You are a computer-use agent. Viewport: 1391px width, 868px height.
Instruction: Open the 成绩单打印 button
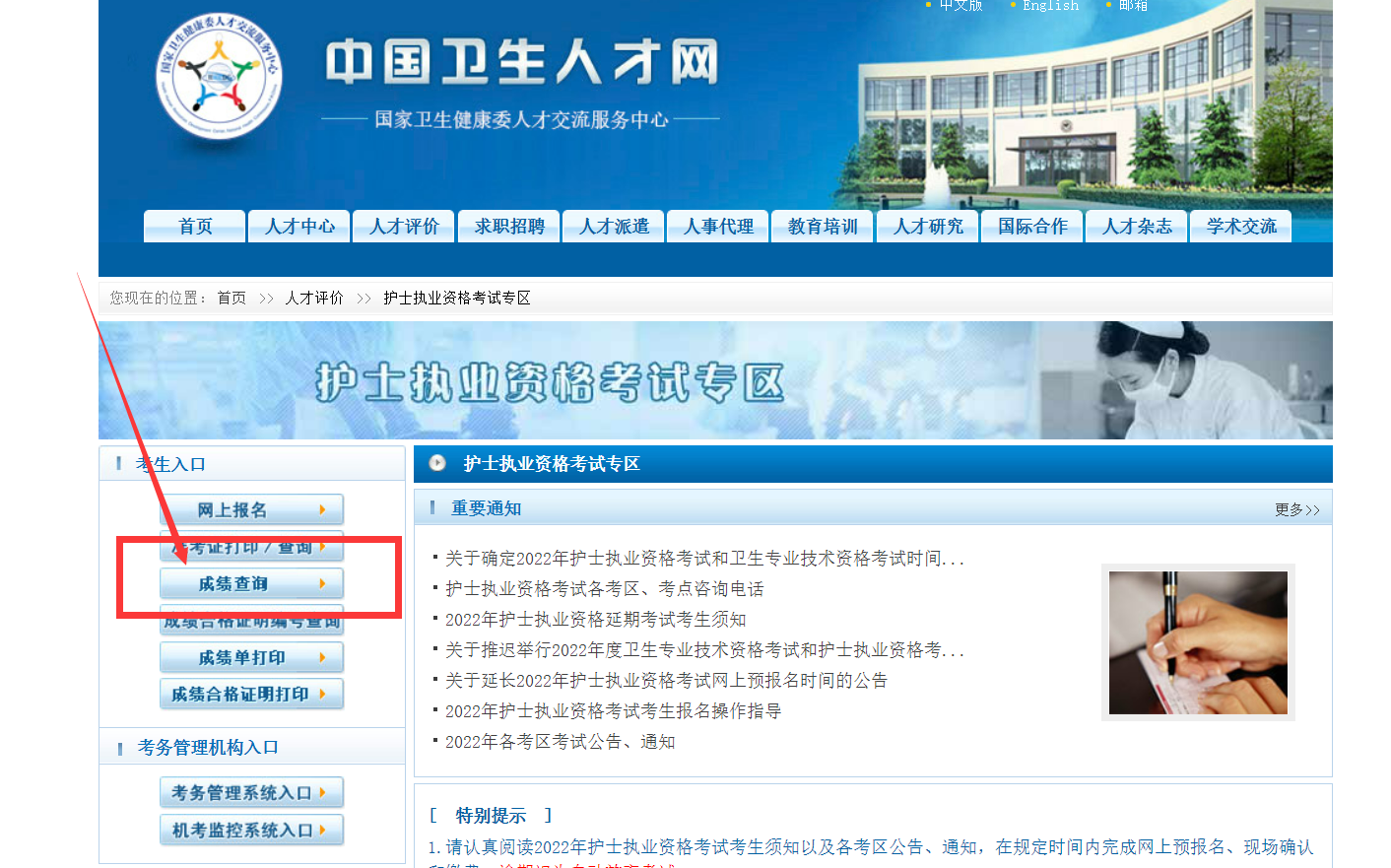(251, 657)
